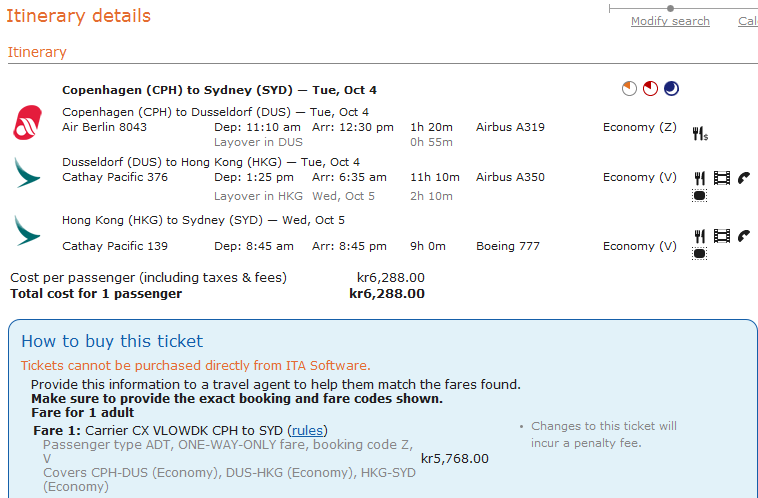Click the orange pie-clock icon in trip header
The image size is (758, 498).
coord(629,89)
